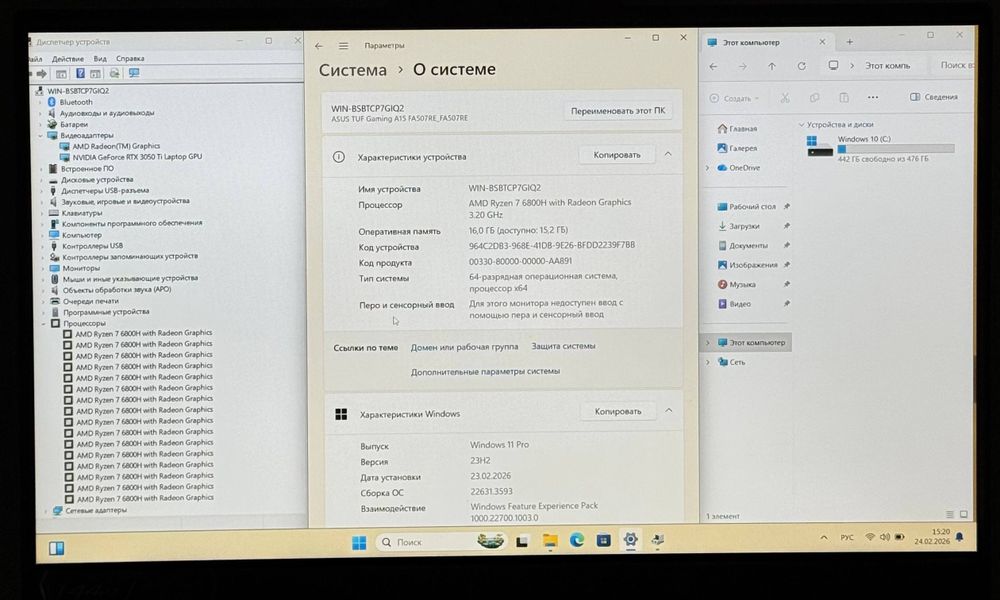
Task: Copy Windows specifications with Копировать button
Action: (x=618, y=412)
